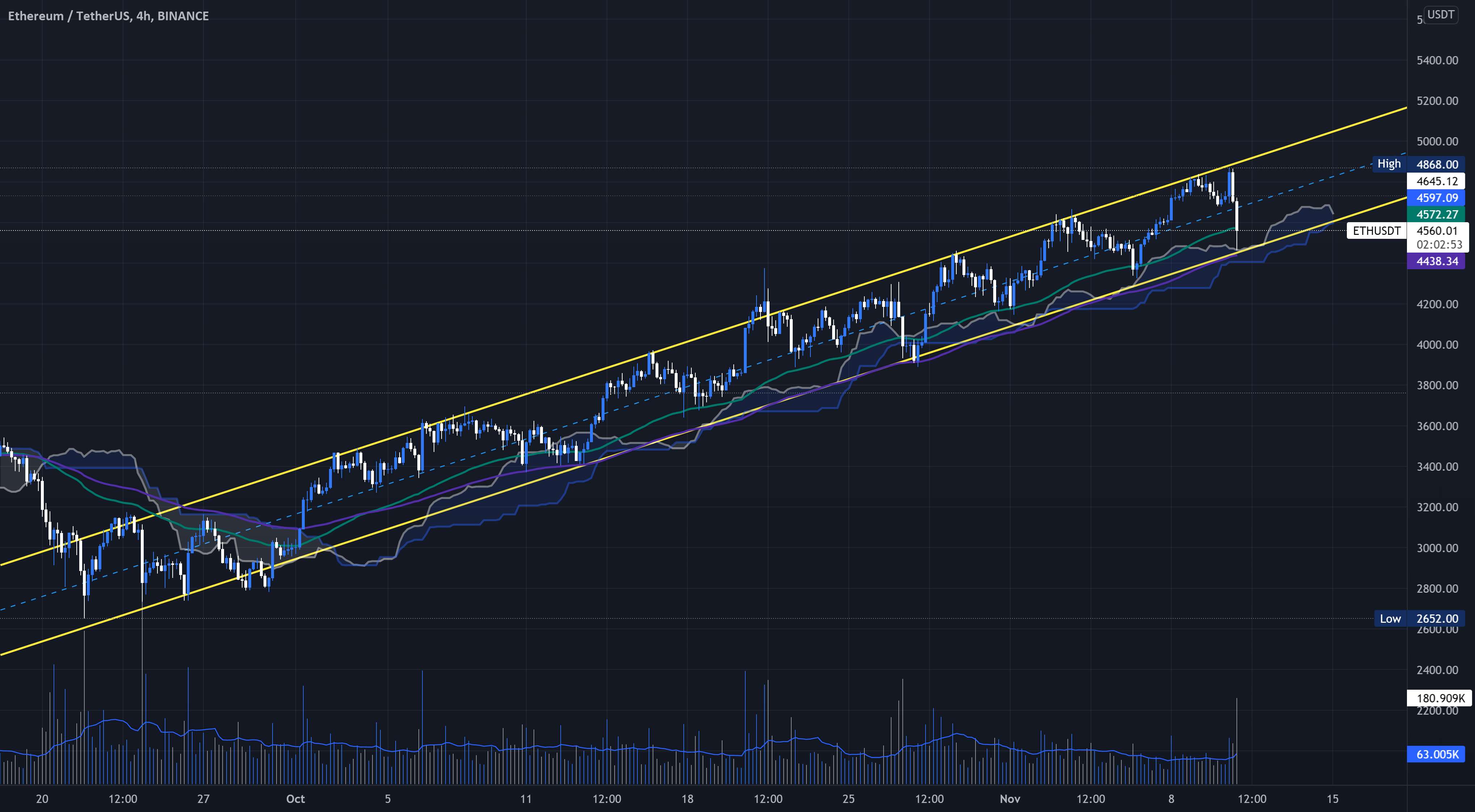Click the 15 date on time axis

coord(1332,798)
